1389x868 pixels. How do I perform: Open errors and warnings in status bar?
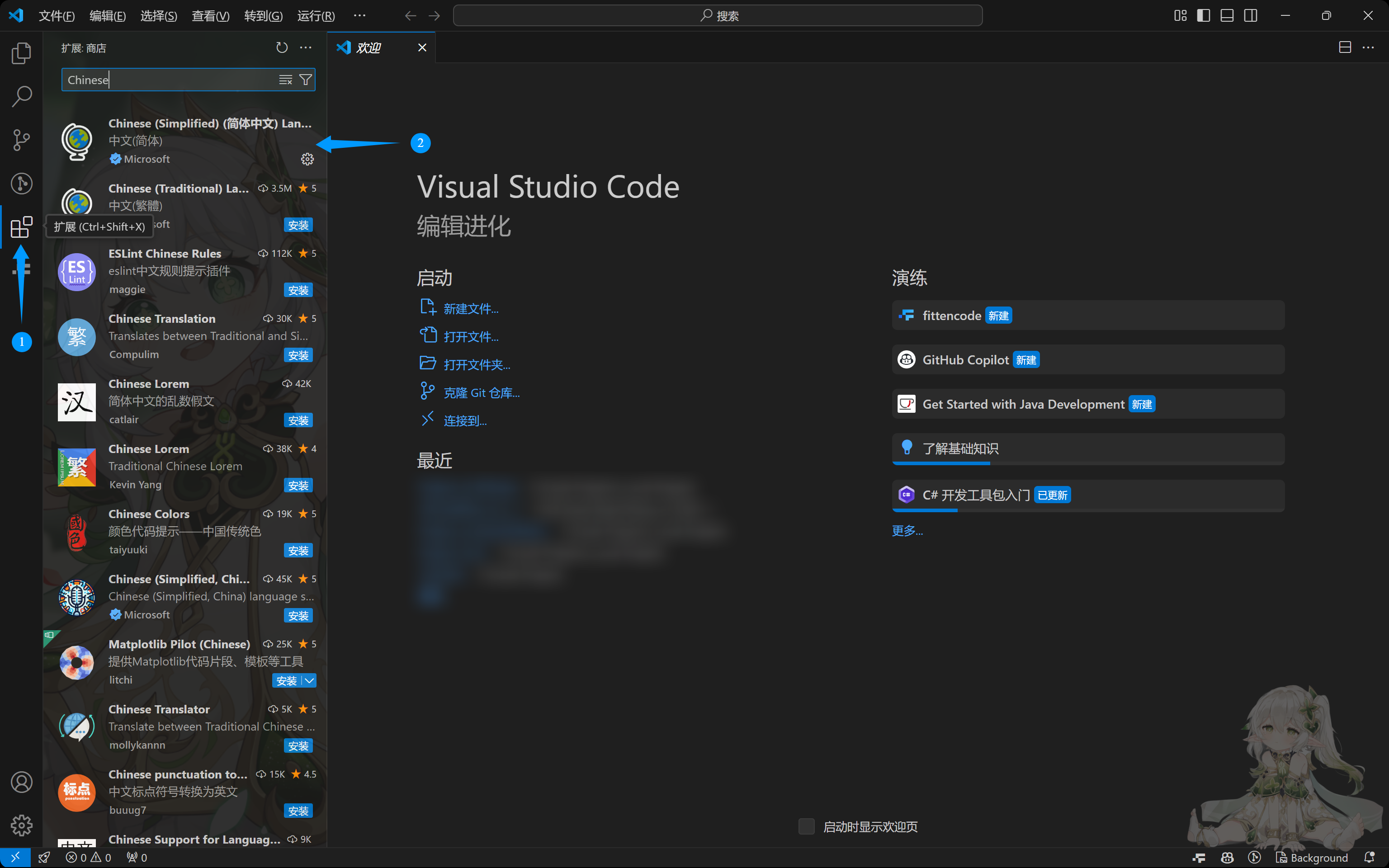88,857
